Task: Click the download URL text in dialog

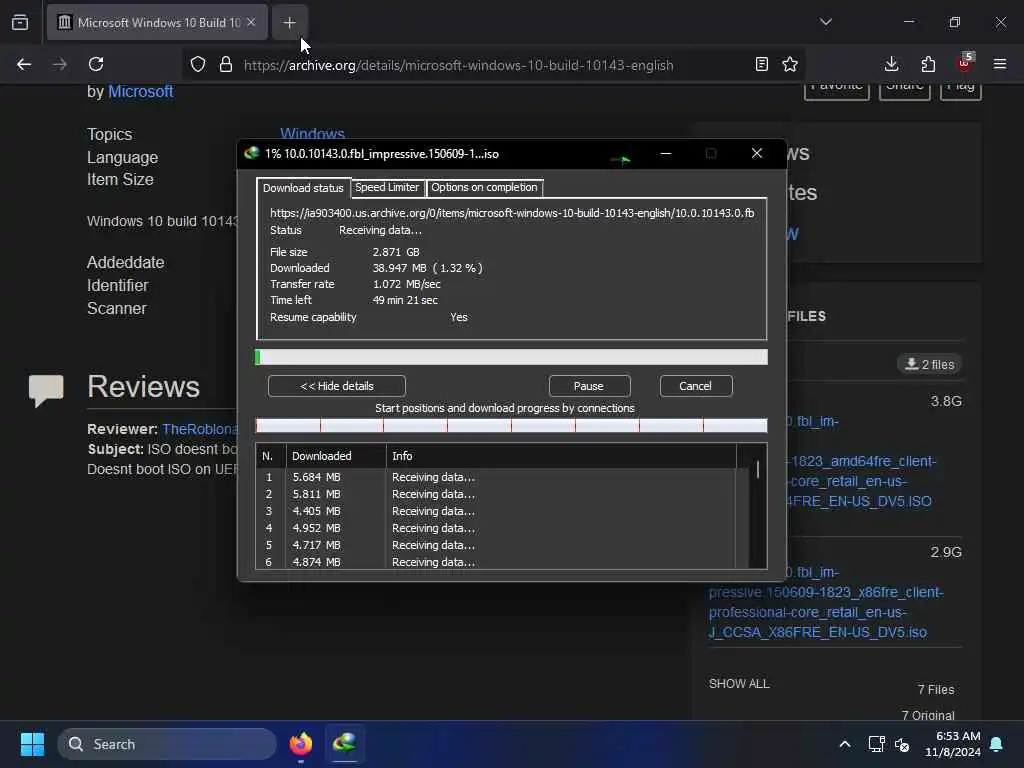Action: click(x=512, y=213)
